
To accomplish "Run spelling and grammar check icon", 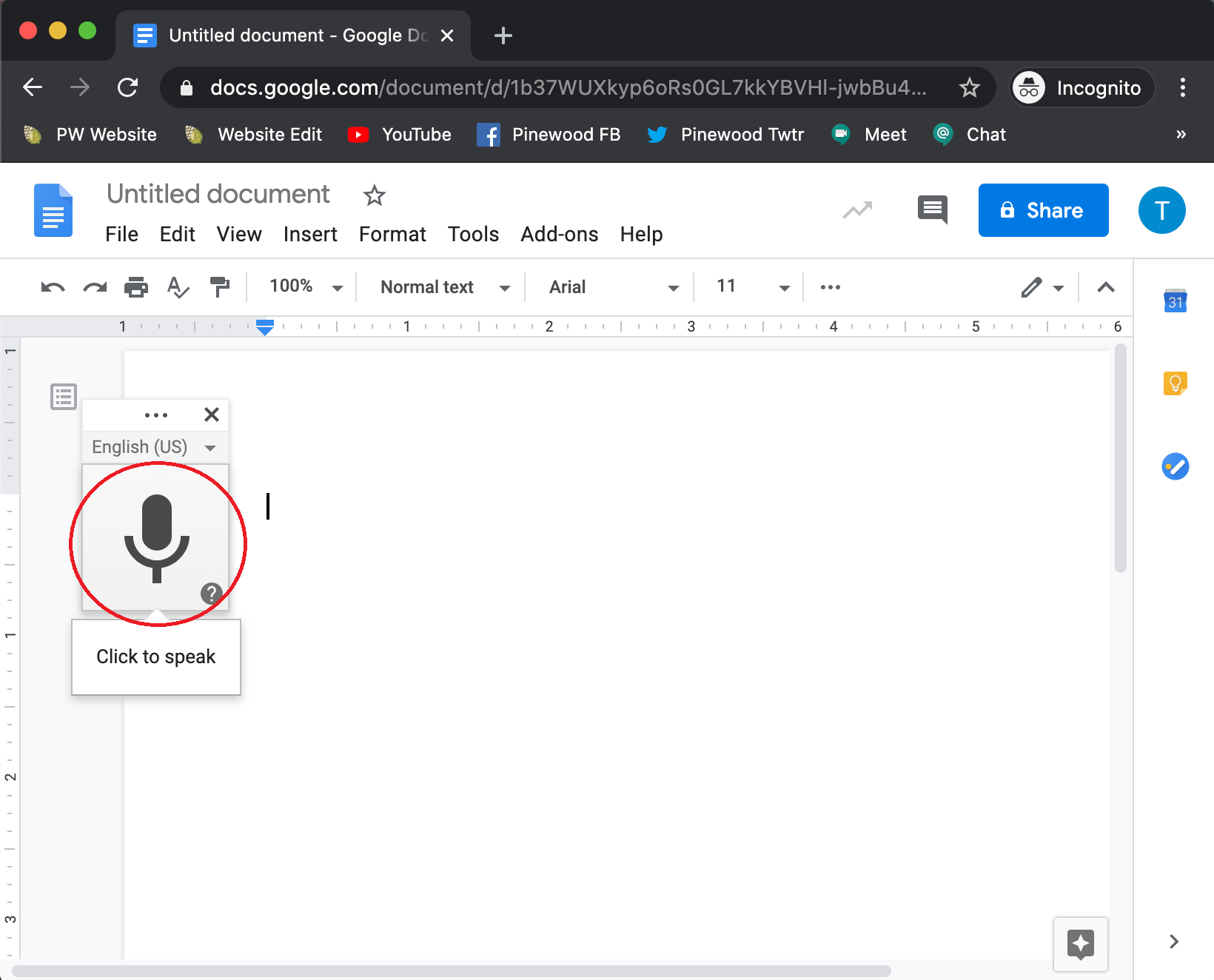I will pyautogui.click(x=178, y=287).
